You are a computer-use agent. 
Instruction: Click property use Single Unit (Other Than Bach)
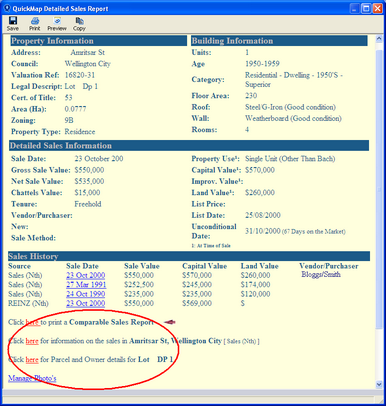coord(290,159)
